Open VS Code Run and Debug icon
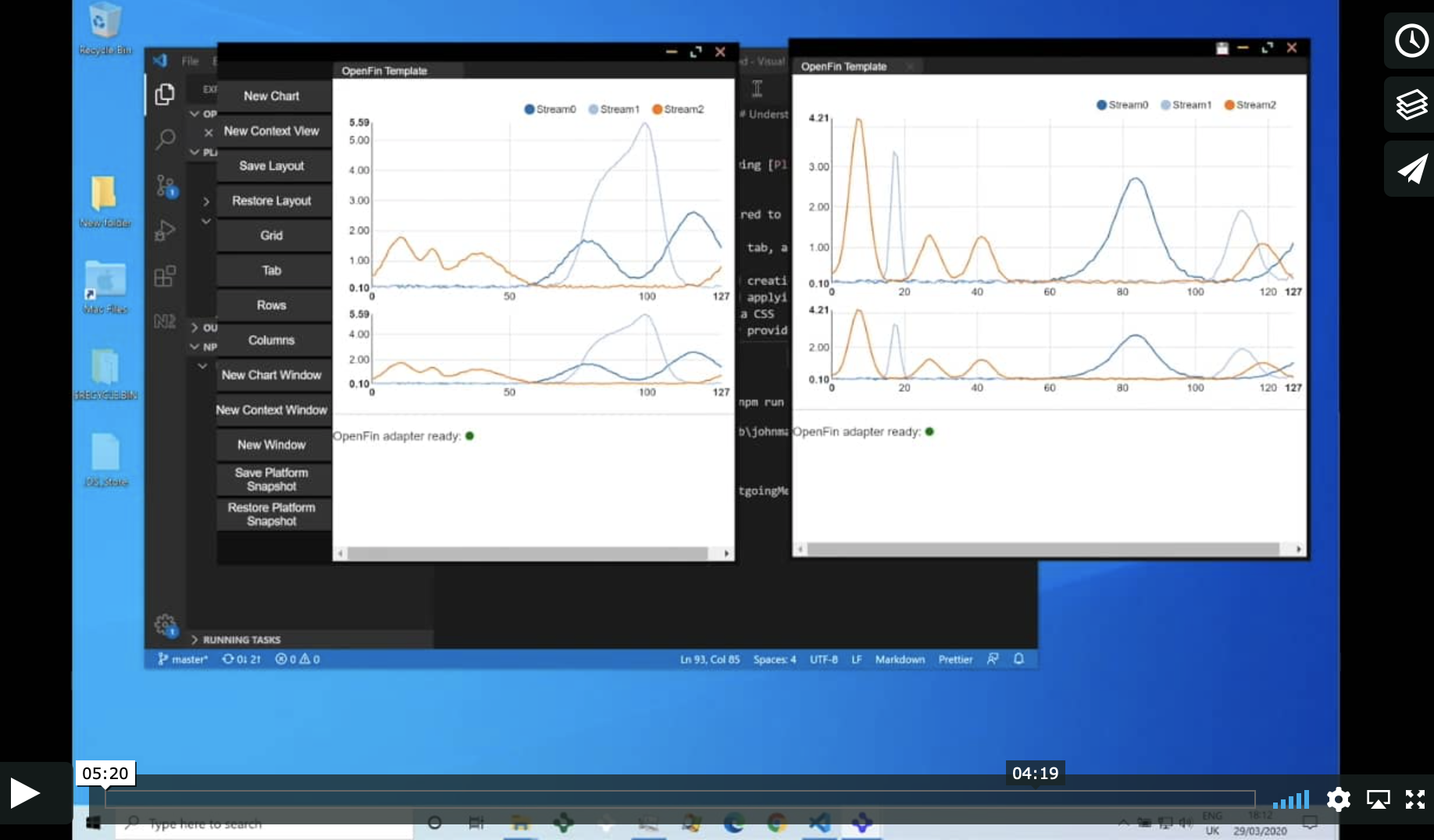 [x=165, y=230]
